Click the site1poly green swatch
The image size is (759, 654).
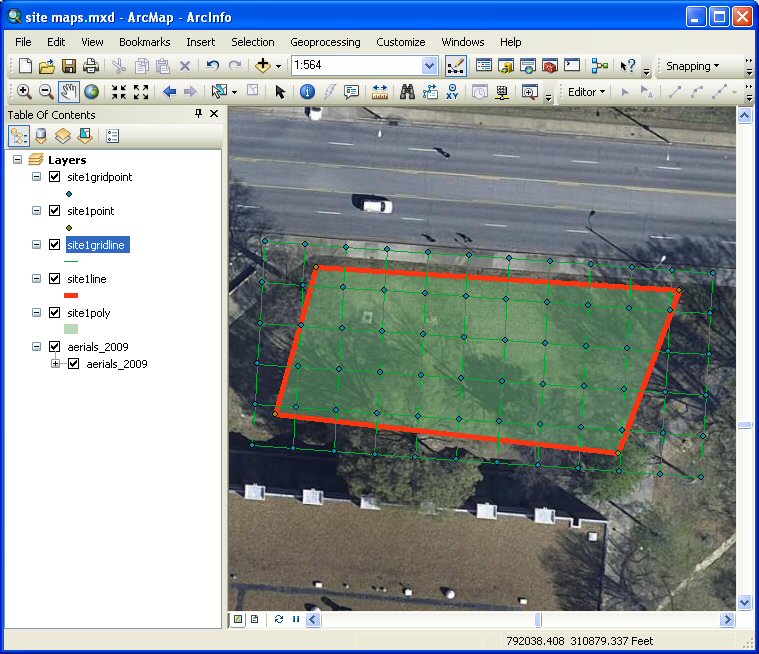click(x=71, y=329)
